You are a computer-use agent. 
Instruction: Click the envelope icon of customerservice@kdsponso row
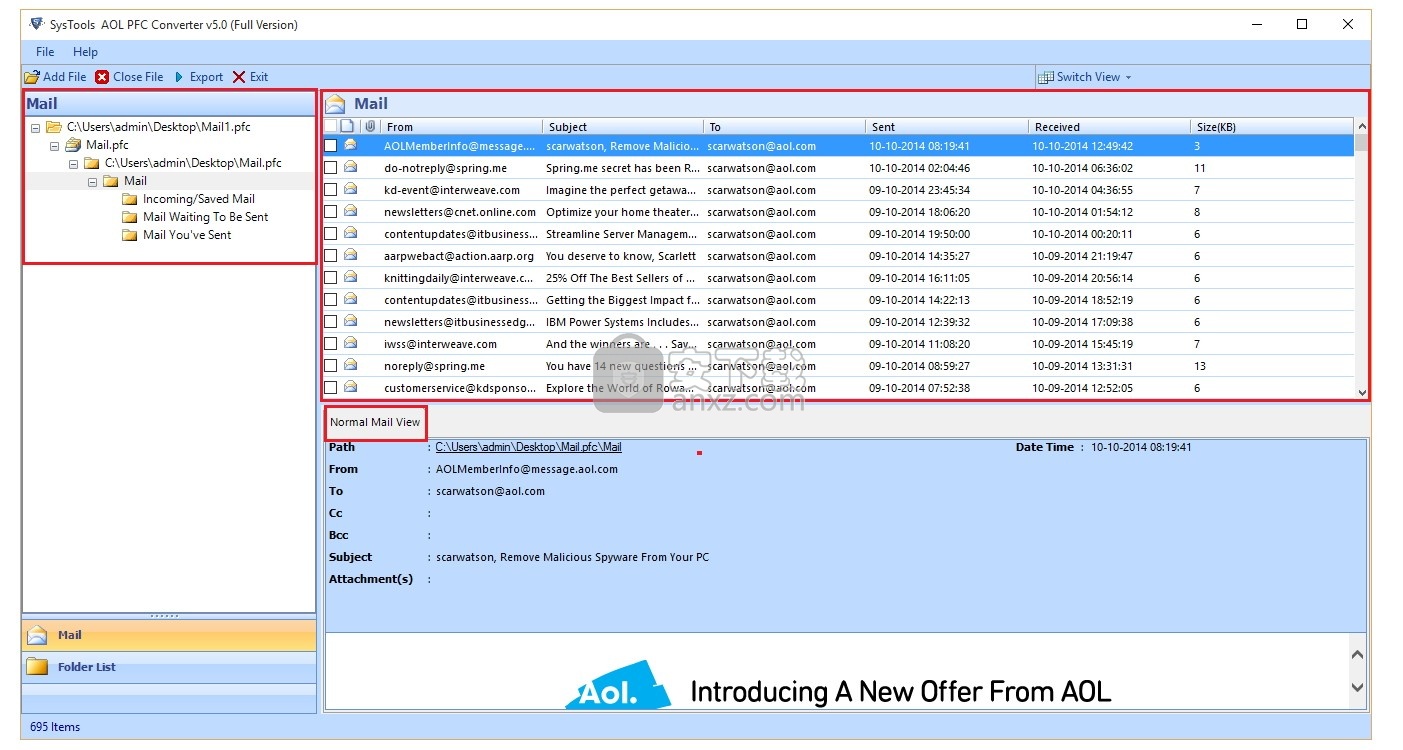(x=350, y=387)
